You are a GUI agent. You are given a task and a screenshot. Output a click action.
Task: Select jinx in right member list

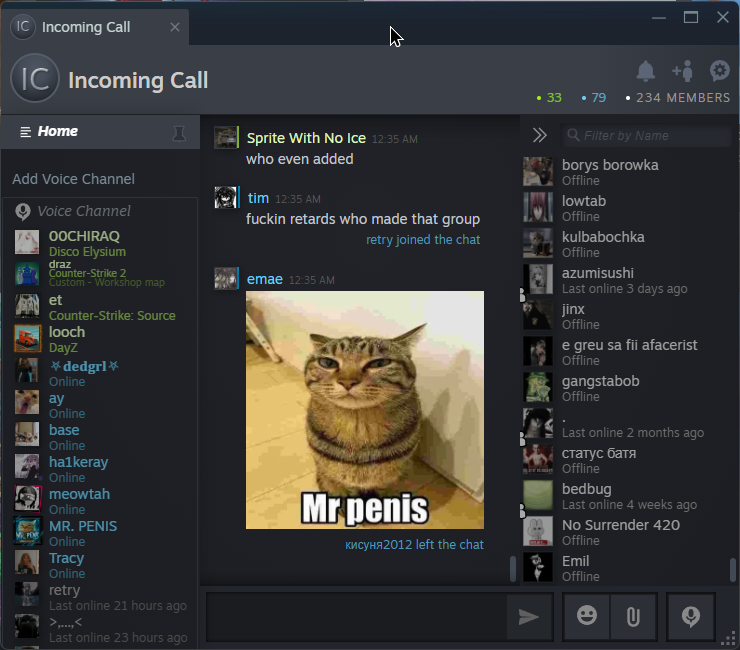(x=626, y=316)
